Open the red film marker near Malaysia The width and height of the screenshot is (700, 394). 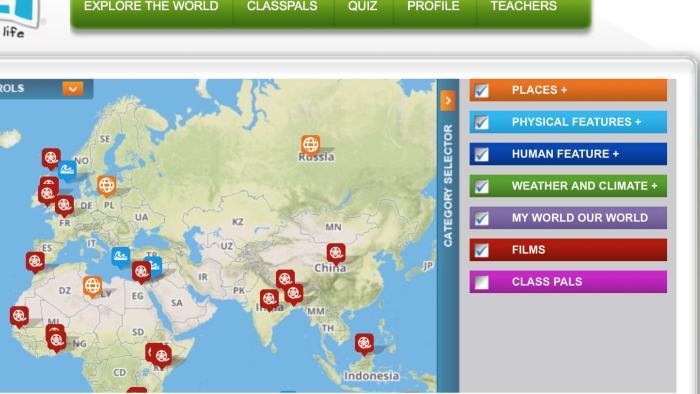(x=364, y=344)
